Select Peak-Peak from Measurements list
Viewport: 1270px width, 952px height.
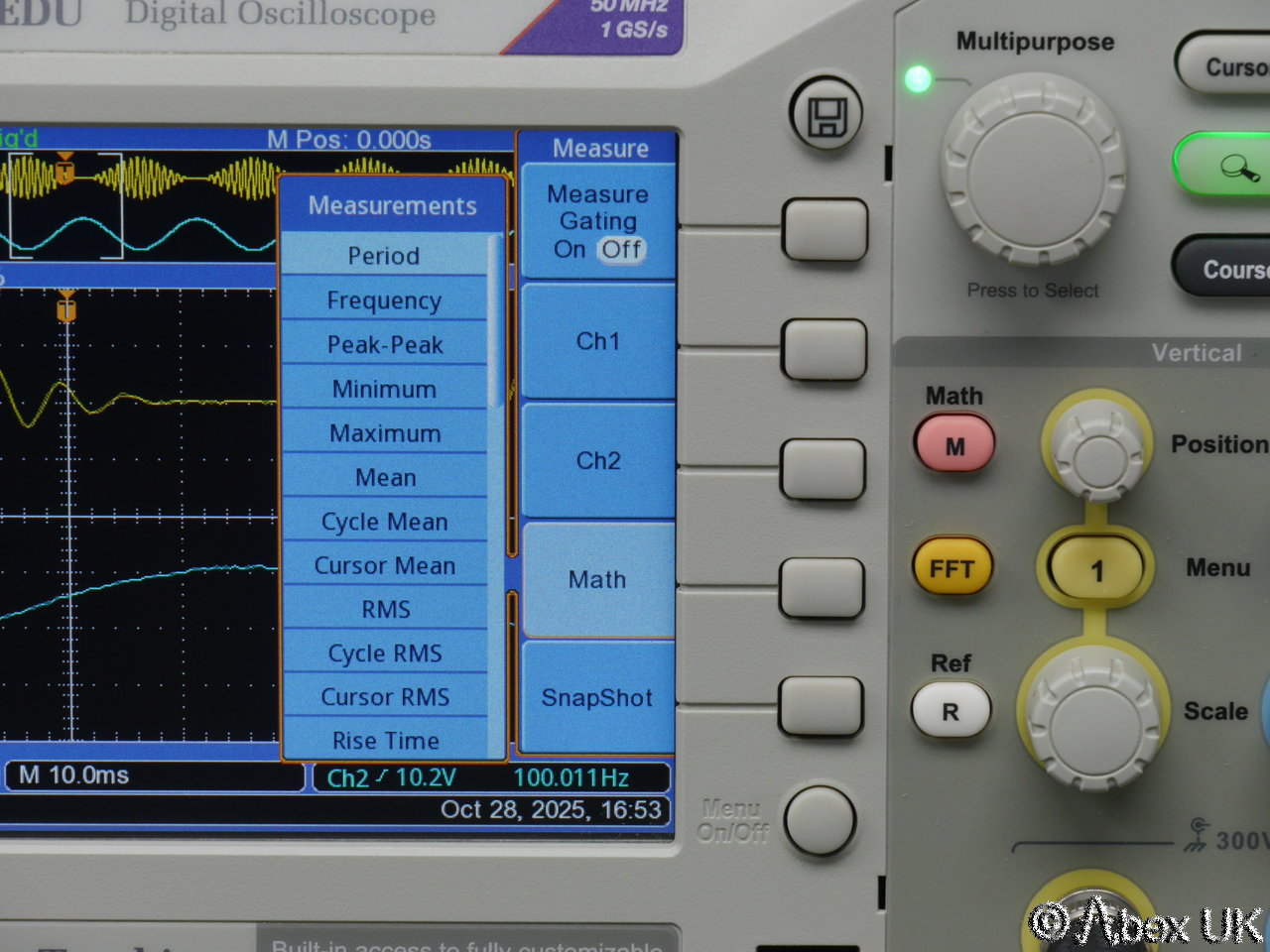[384, 345]
